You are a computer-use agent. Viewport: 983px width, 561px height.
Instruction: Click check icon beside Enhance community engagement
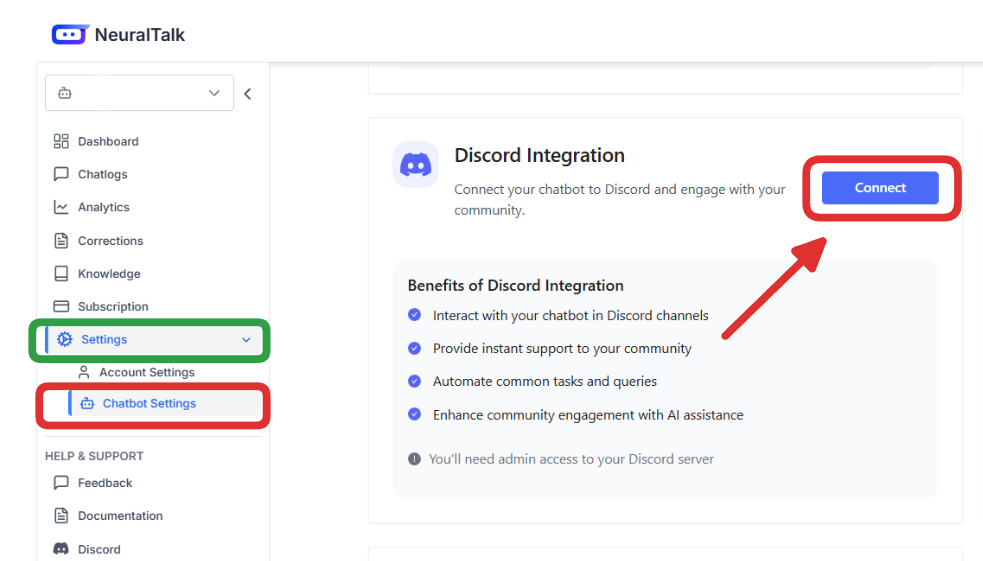414,414
